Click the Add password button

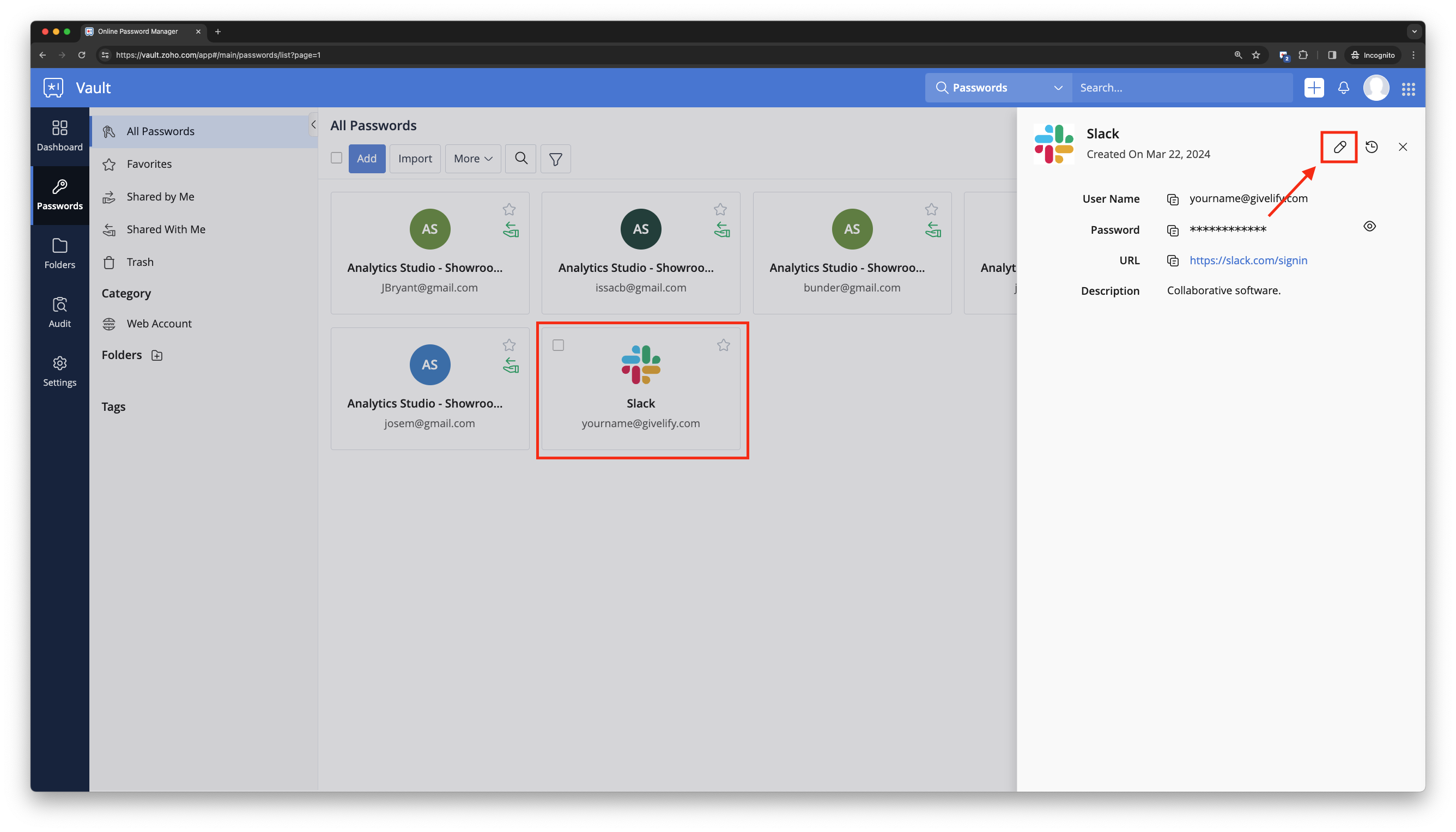pyautogui.click(x=366, y=159)
